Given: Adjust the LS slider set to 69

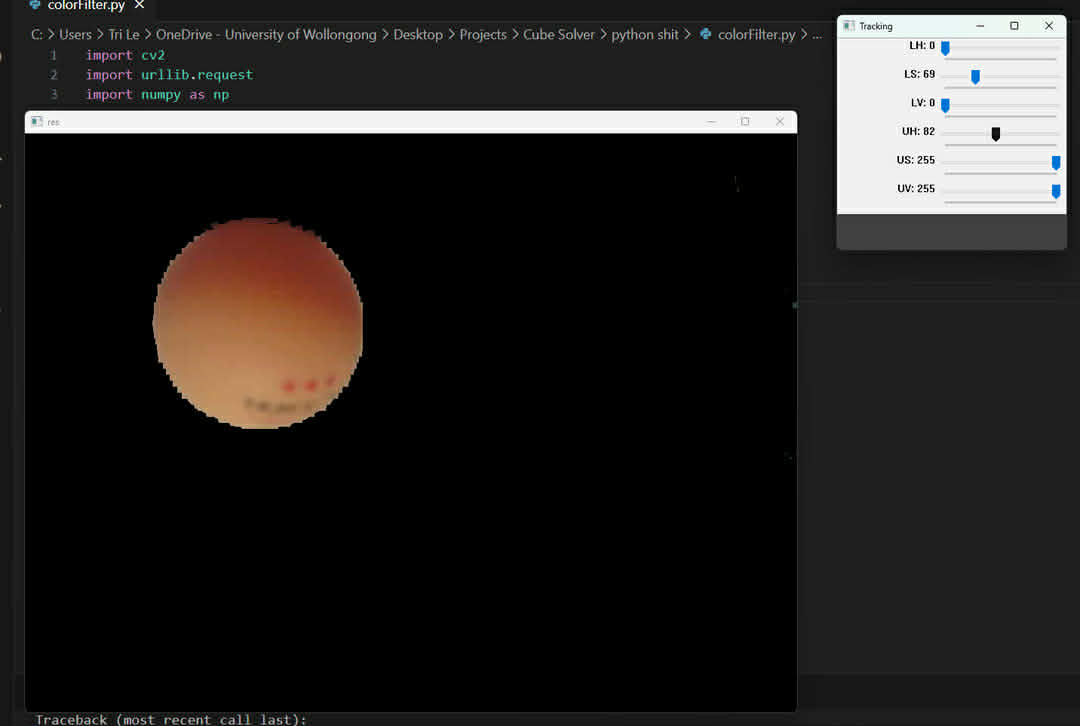Looking at the screenshot, I should click(974, 75).
